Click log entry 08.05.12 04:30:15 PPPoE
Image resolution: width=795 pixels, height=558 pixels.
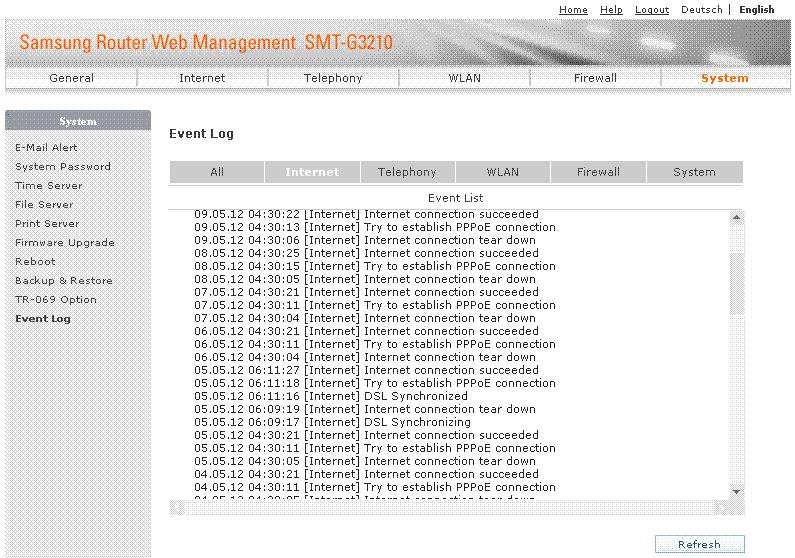tap(375, 266)
